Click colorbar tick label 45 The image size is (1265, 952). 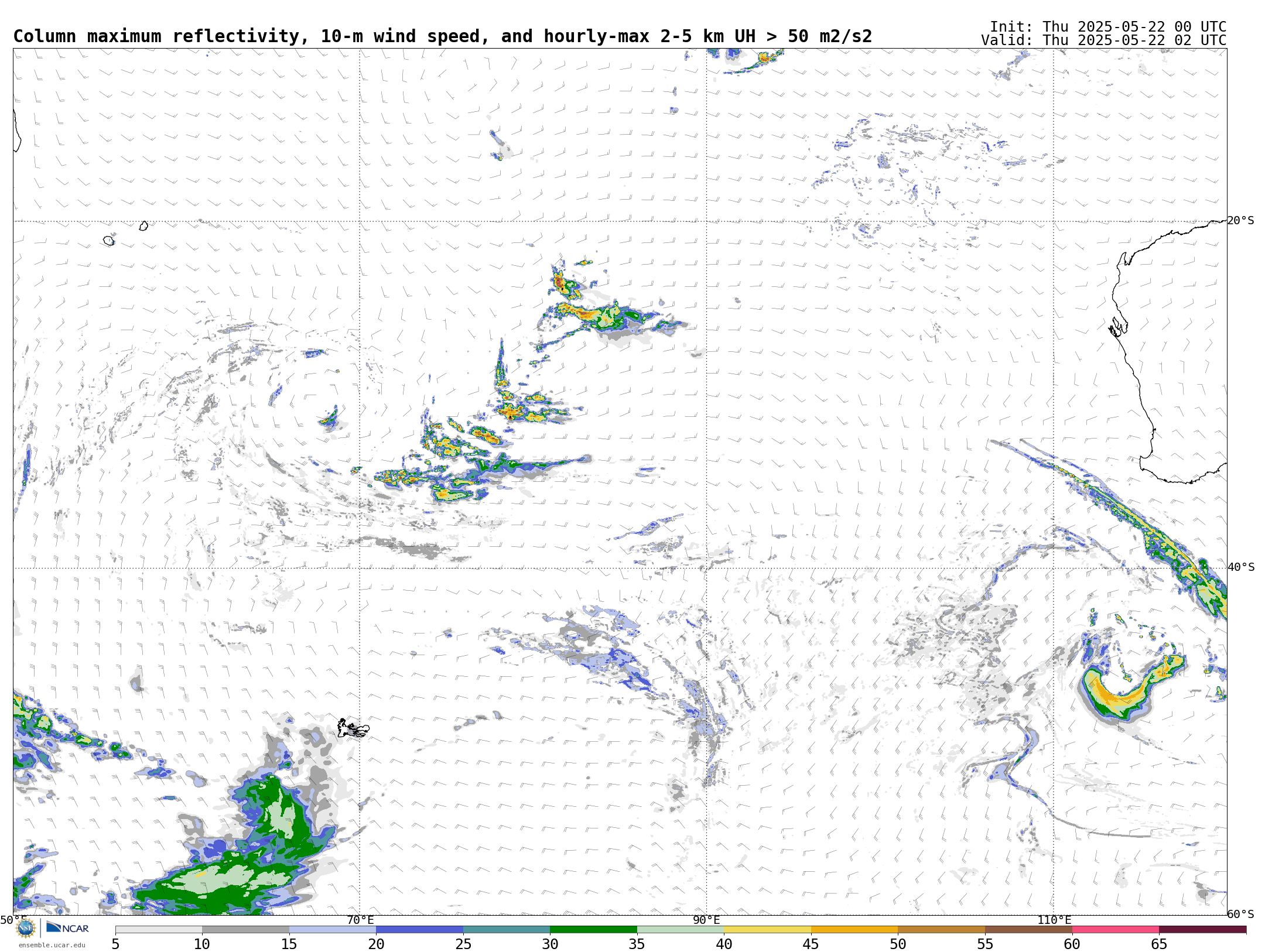pyautogui.click(x=811, y=944)
